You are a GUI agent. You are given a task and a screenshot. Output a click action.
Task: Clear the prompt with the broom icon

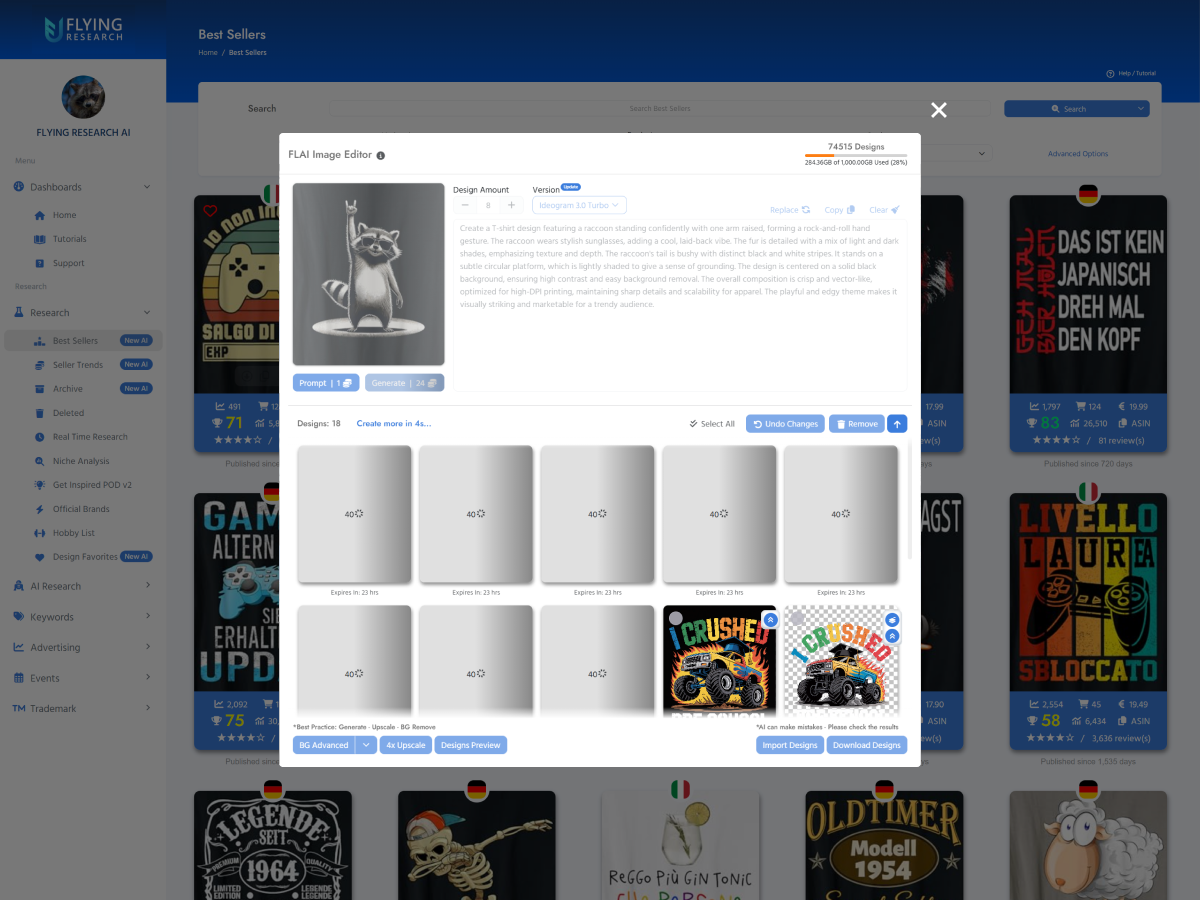(x=895, y=210)
